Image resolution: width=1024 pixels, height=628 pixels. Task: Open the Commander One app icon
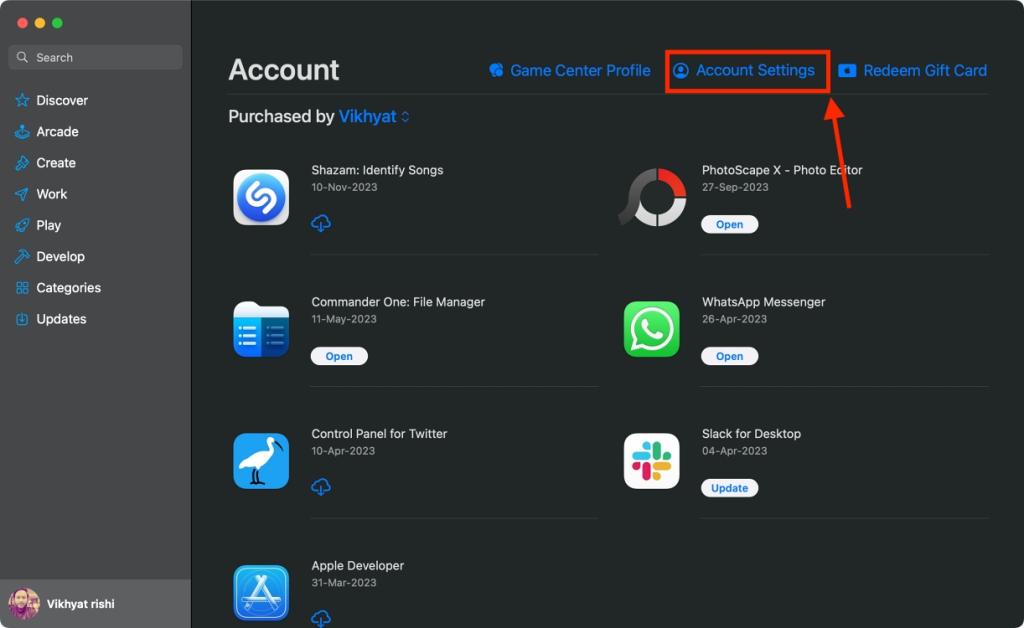pos(261,329)
